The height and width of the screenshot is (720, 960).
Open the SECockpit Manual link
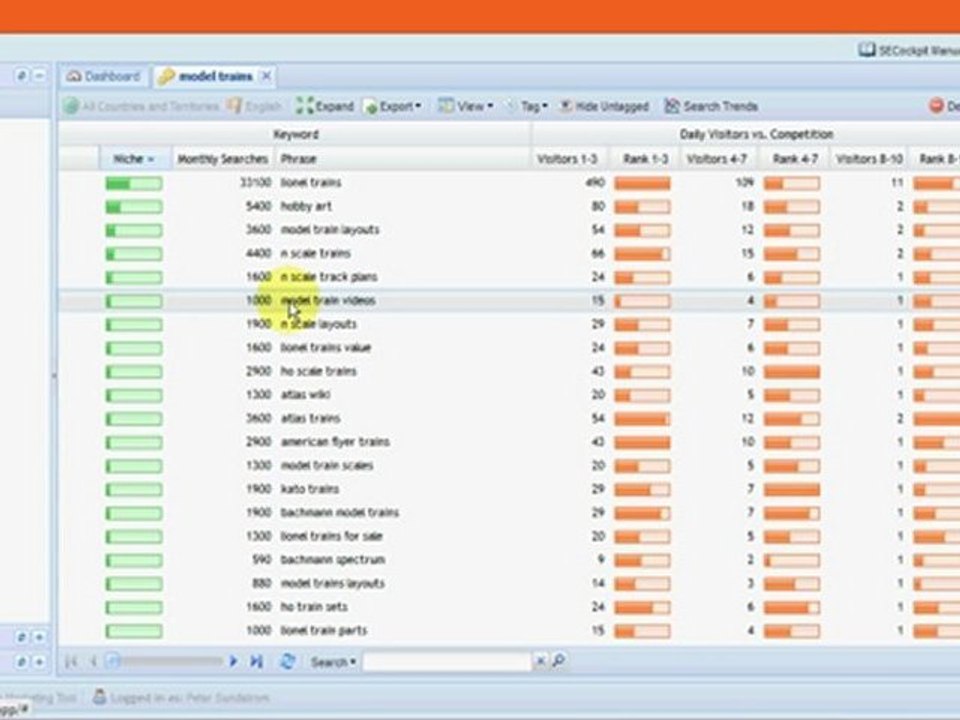tap(909, 50)
